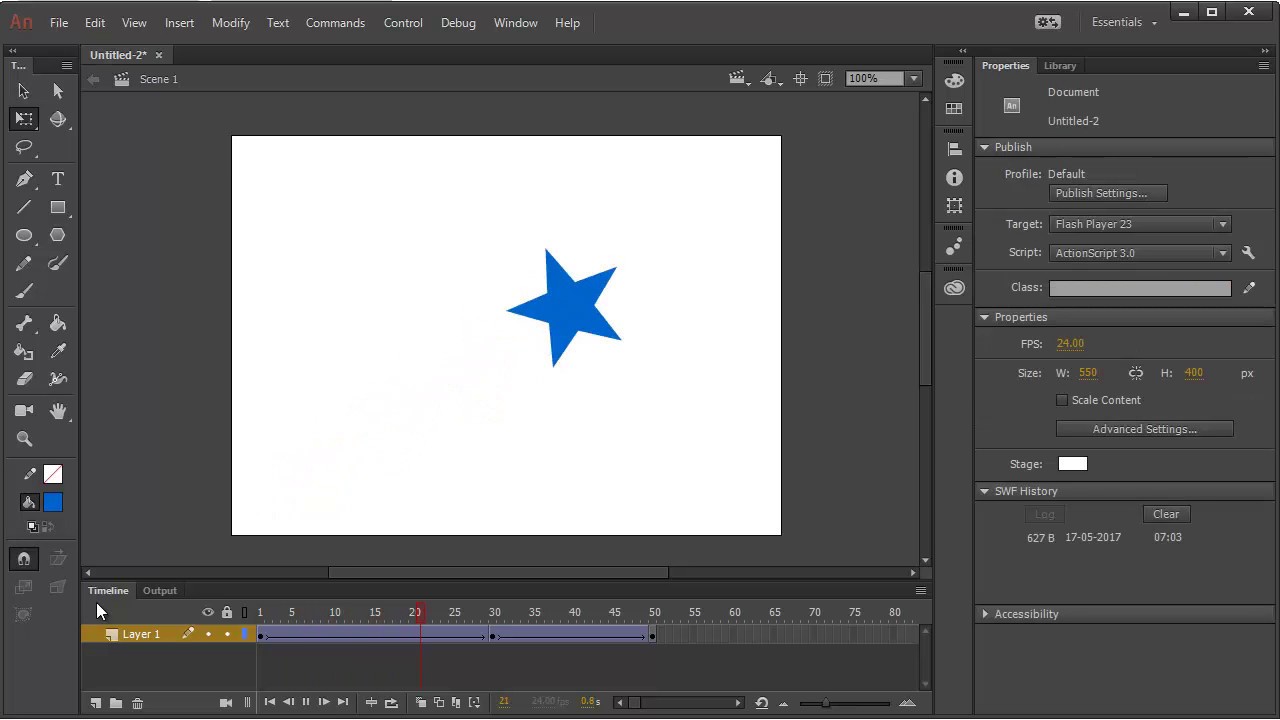Select the Zoom magnifier tool
1280x720 pixels.
(24, 439)
